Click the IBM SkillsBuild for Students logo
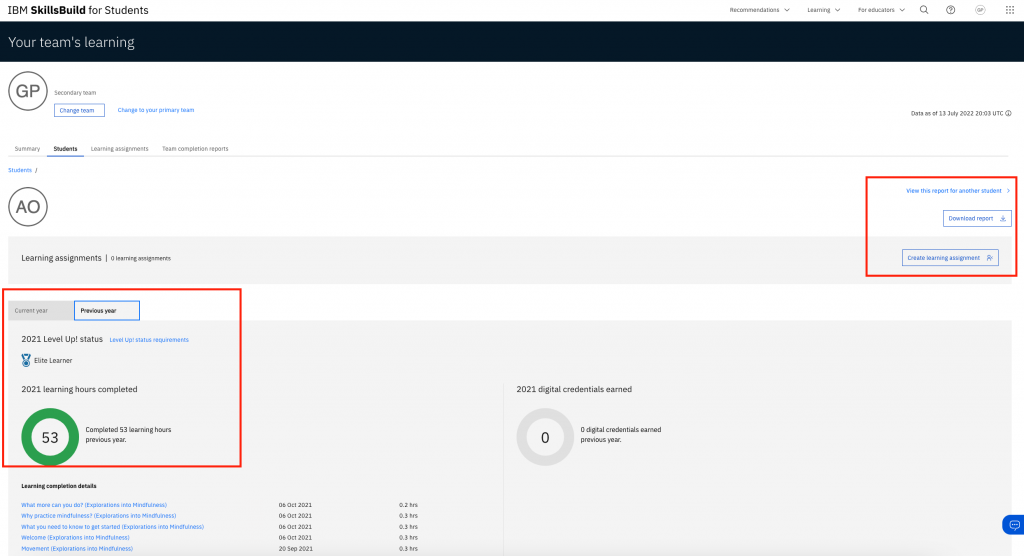The width and height of the screenshot is (1024, 556). [78, 10]
